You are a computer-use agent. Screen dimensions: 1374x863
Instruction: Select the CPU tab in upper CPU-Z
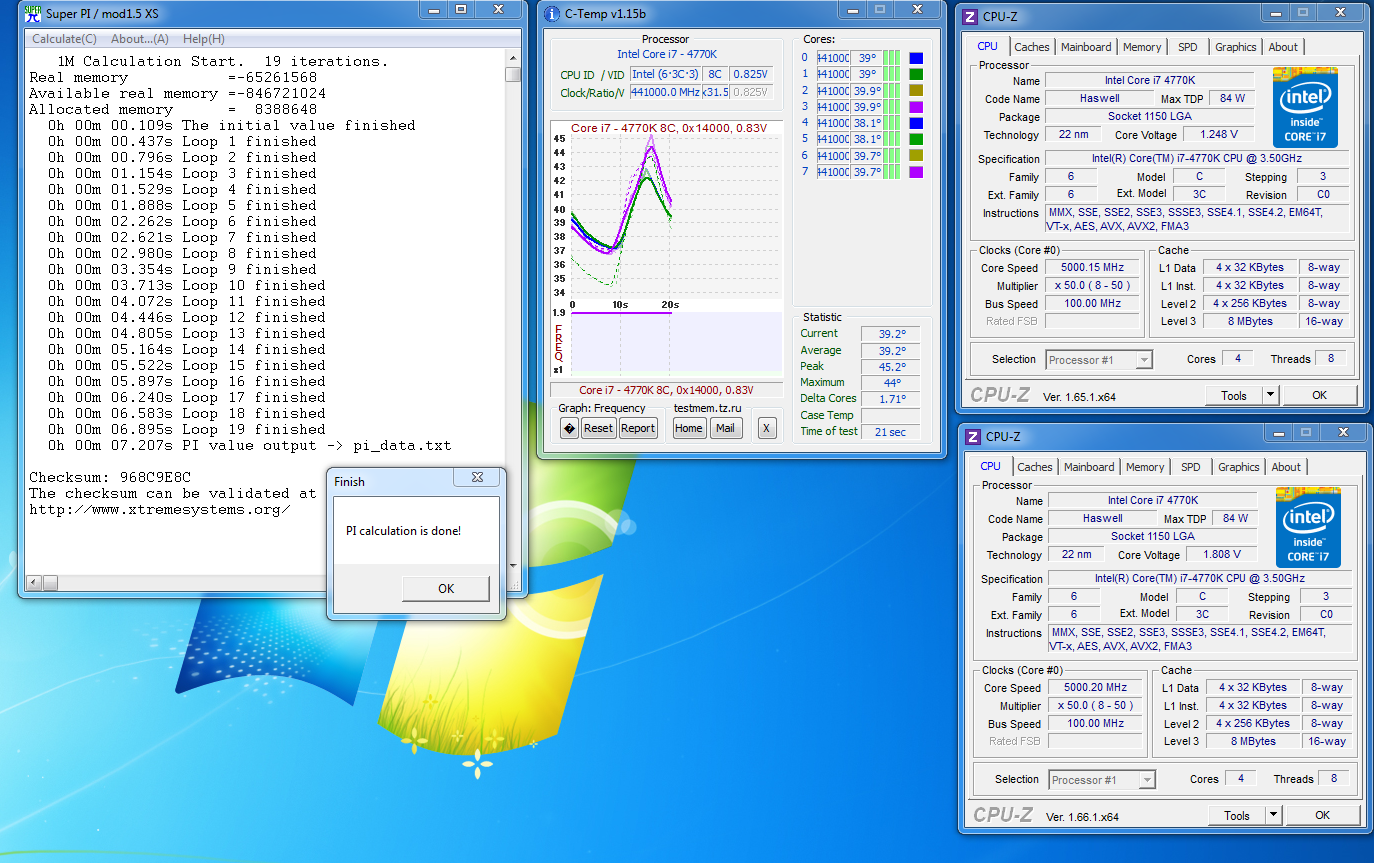coord(988,46)
